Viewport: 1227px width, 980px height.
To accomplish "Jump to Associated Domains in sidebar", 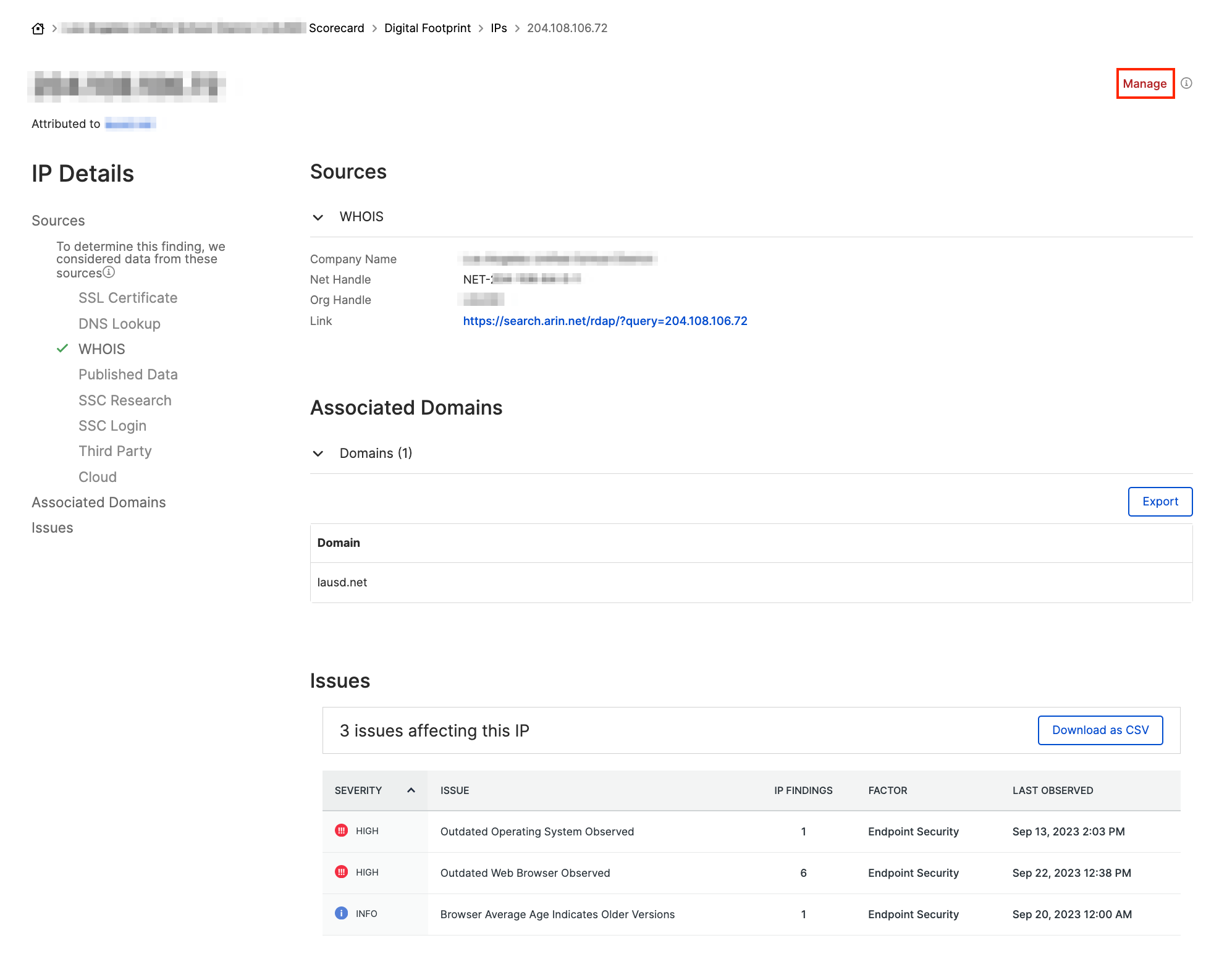I will click(99, 502).
